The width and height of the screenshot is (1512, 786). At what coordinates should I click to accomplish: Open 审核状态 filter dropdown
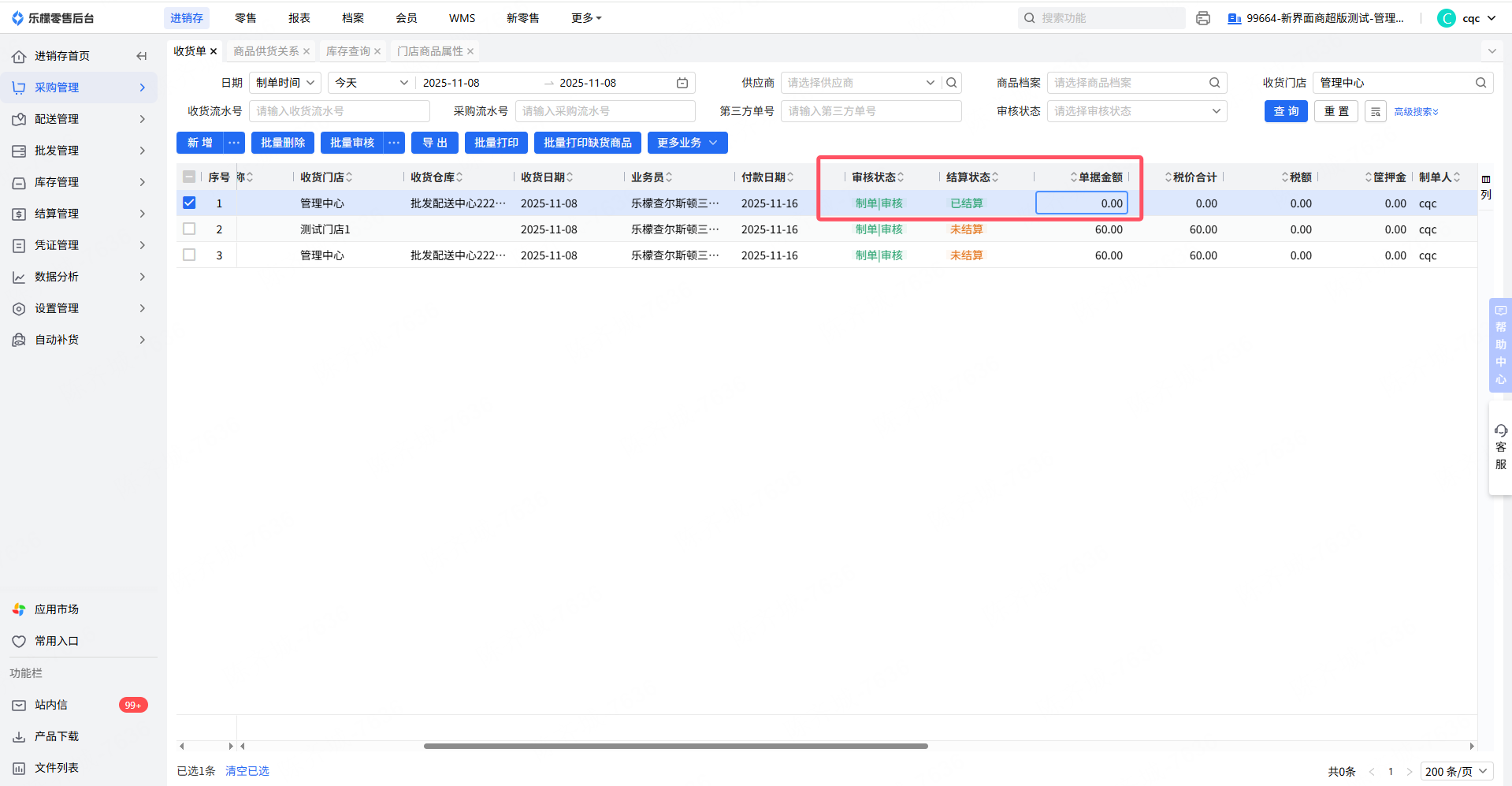pos(1137,111)
